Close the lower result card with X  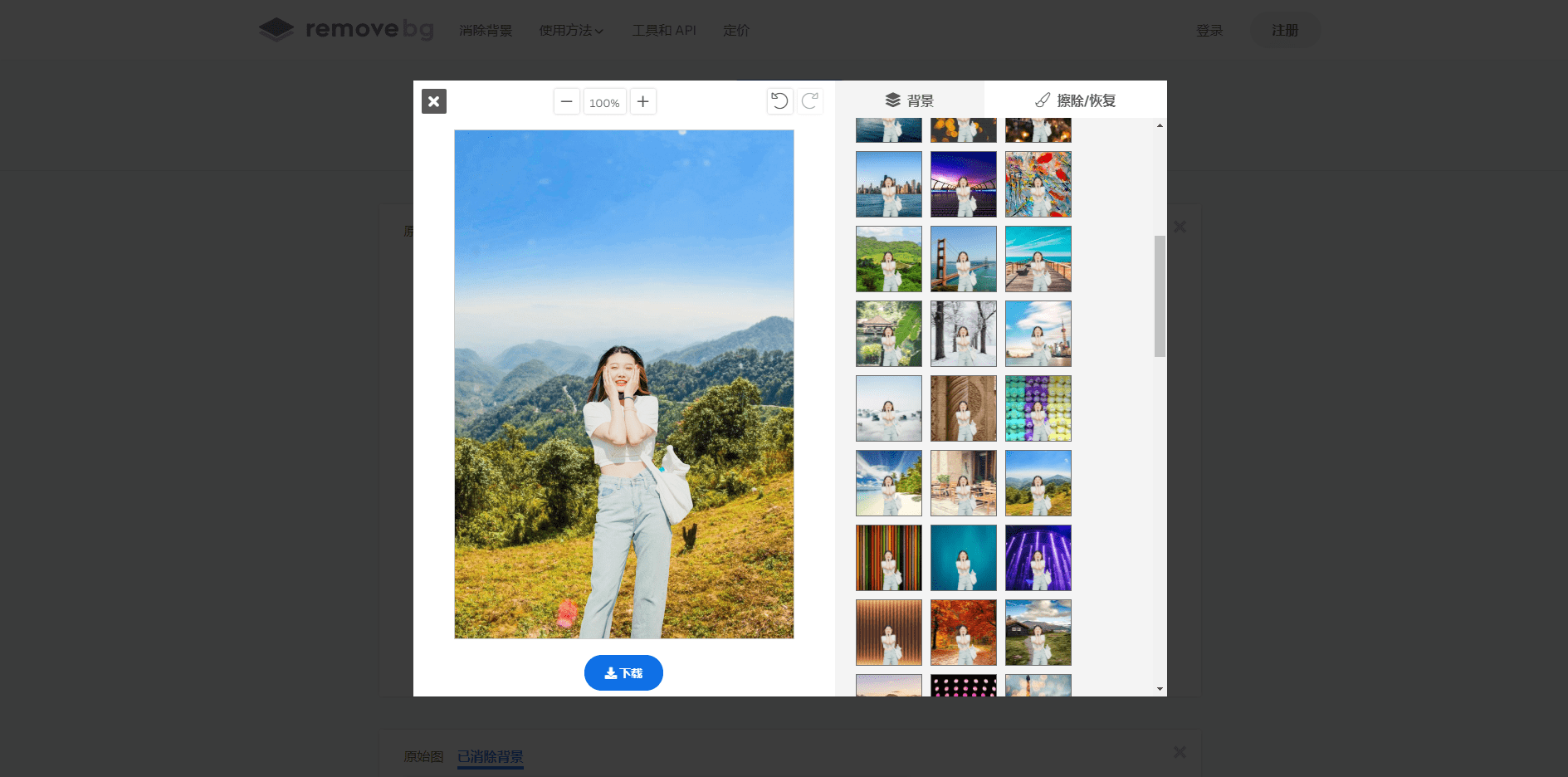[1180, 752]
